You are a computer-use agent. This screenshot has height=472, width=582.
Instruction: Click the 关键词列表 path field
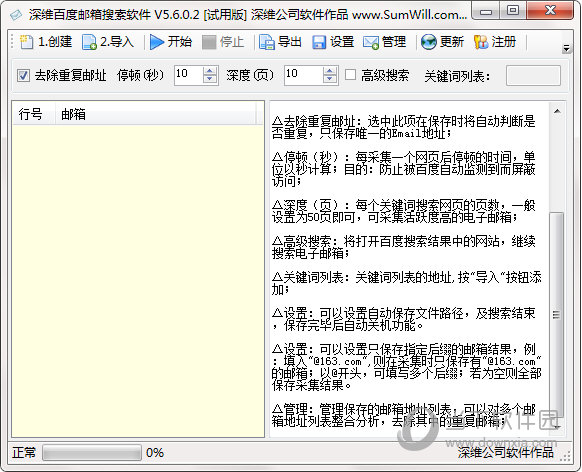click(533, 75)
